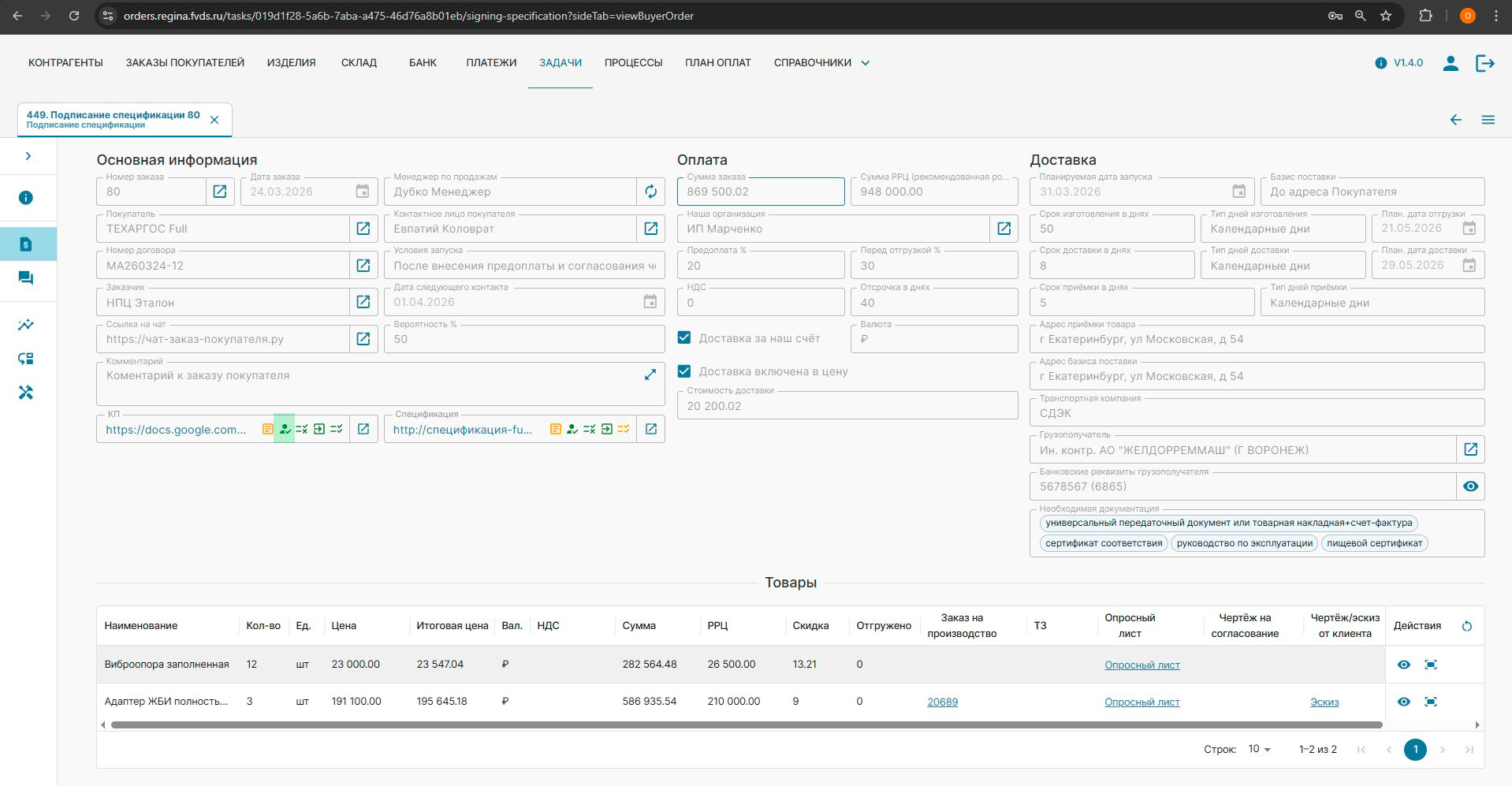Open the rows per page dropdown showing 10

click(1260, 749)
